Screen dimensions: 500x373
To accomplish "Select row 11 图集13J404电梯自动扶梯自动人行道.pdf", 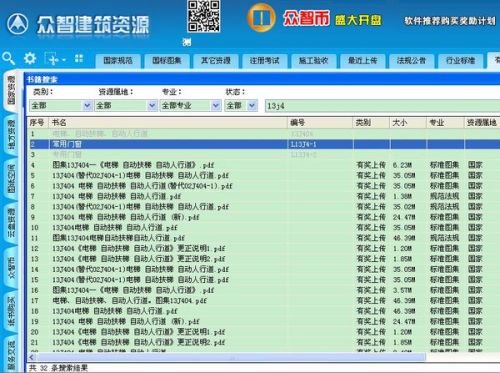I will tap(263, 238).
